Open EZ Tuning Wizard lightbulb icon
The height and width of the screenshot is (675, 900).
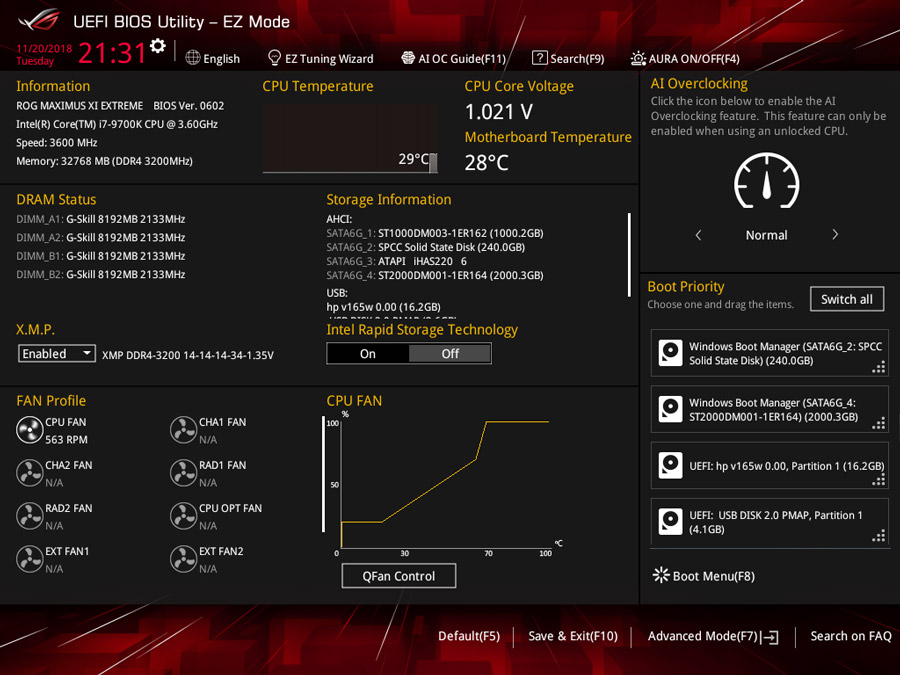coord(274,58)
